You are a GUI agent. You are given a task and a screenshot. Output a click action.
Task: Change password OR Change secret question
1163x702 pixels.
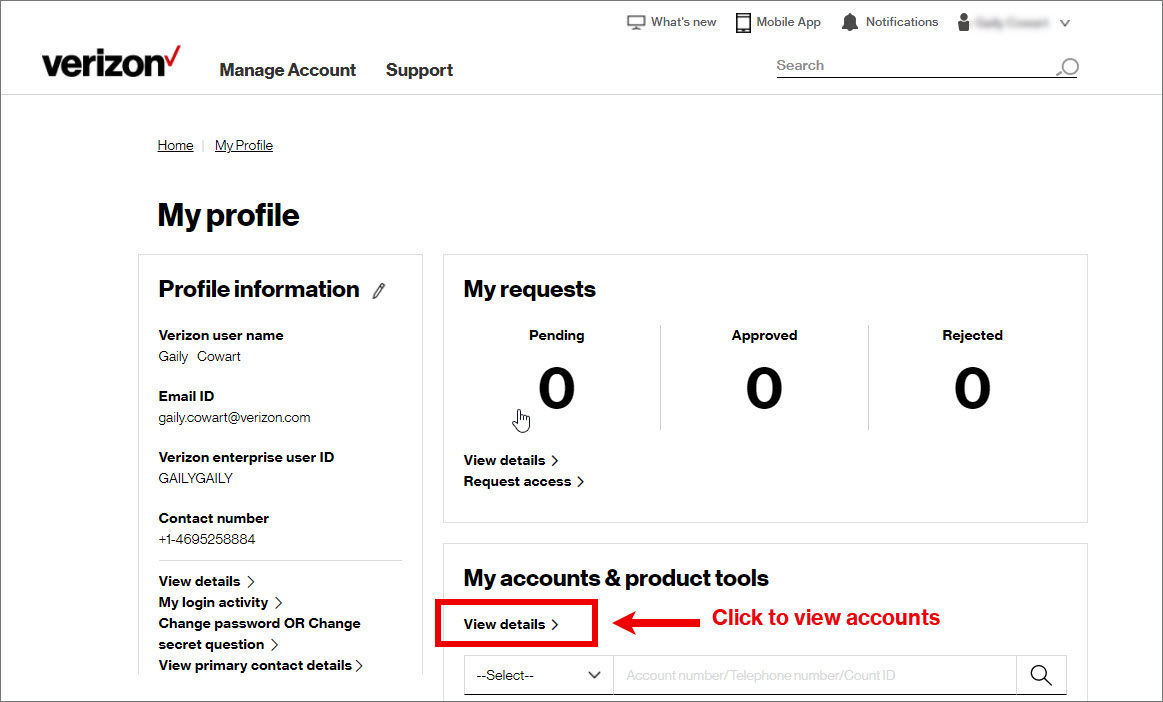point(260,634)
